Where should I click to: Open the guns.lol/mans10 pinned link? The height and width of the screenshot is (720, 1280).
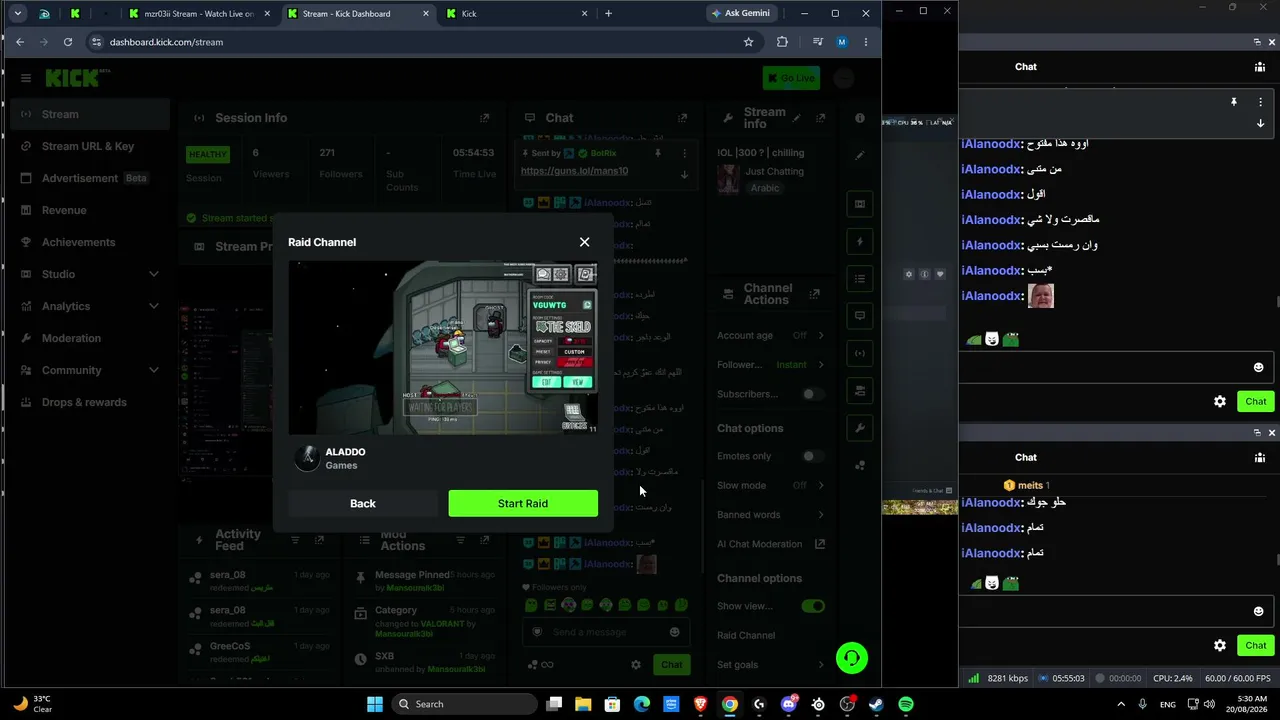tap(574, 171)
